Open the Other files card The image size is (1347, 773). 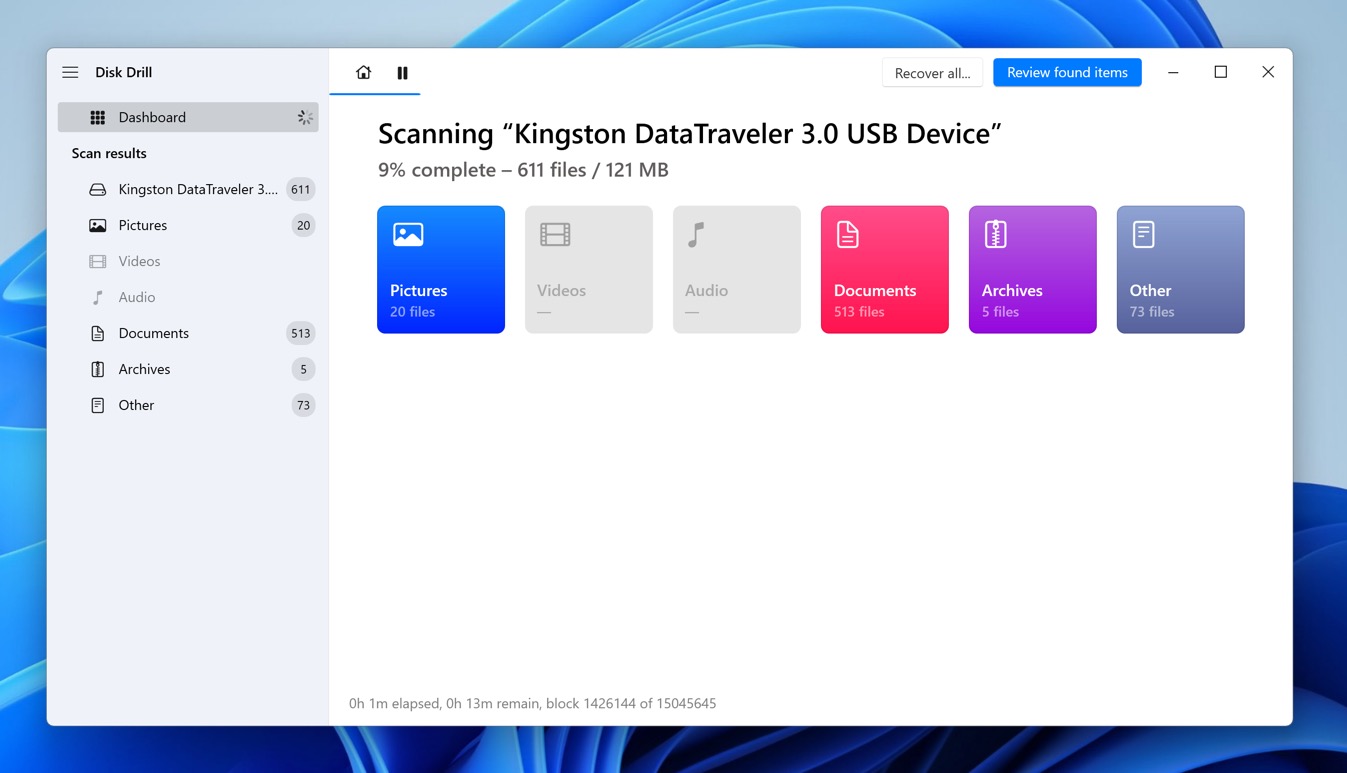pos(1181,269)
